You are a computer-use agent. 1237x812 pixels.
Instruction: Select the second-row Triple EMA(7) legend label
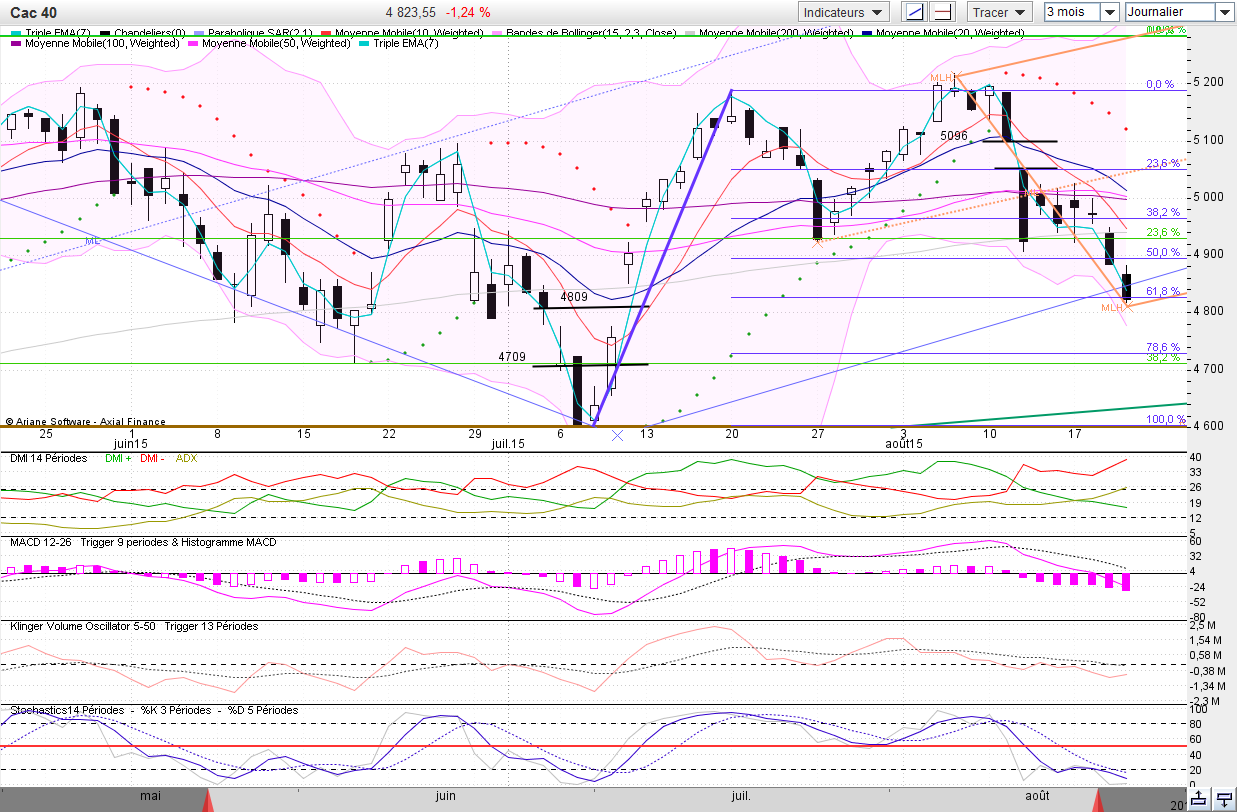pos(405,44)
